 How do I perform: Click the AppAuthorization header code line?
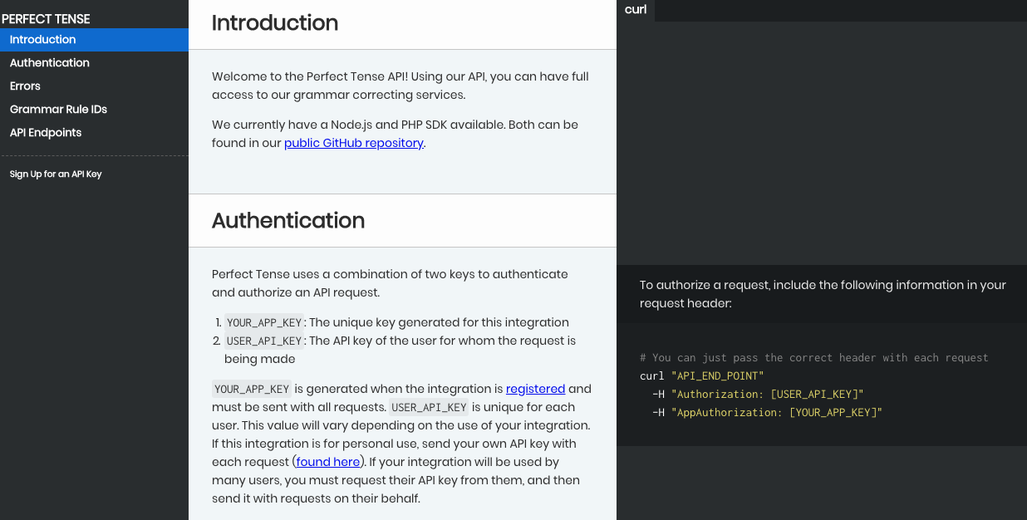[767, 413]
